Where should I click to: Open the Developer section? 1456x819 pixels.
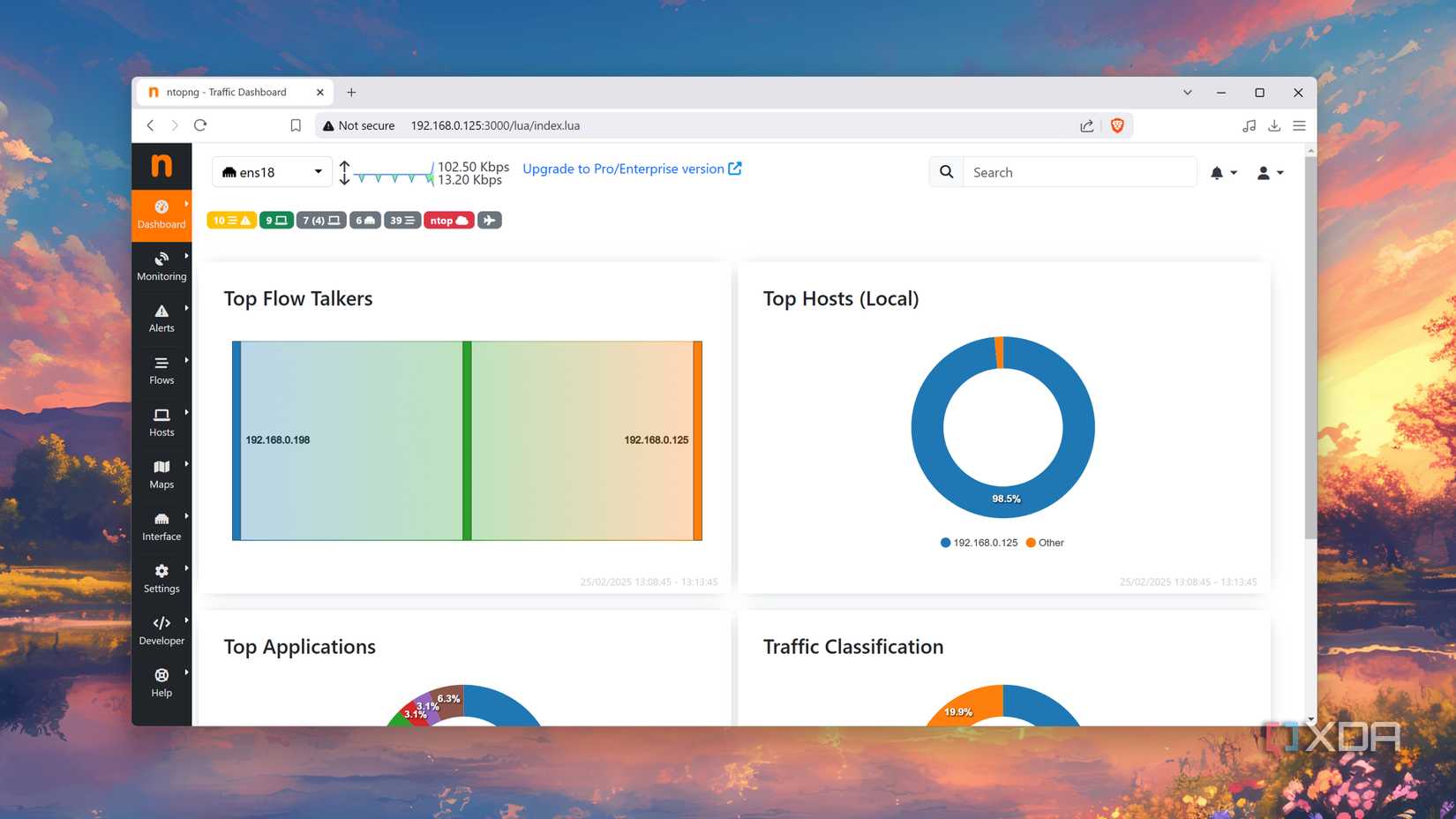coord(161,631)
